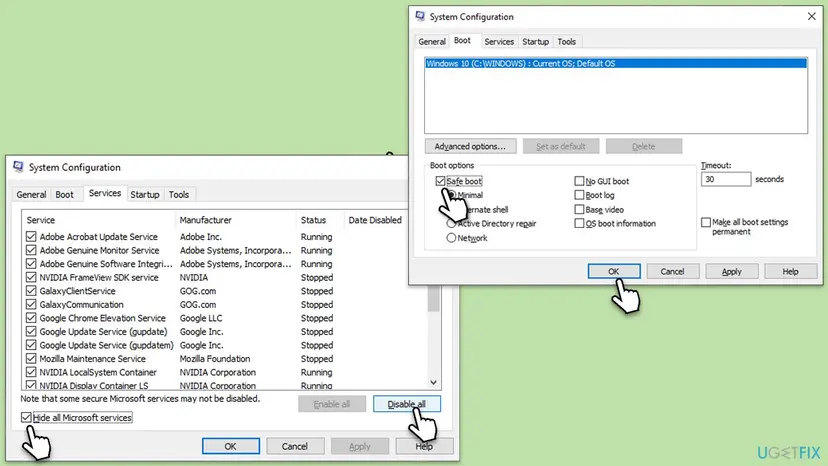Open Tools tab in Boot window

click(x=567, y=41)
